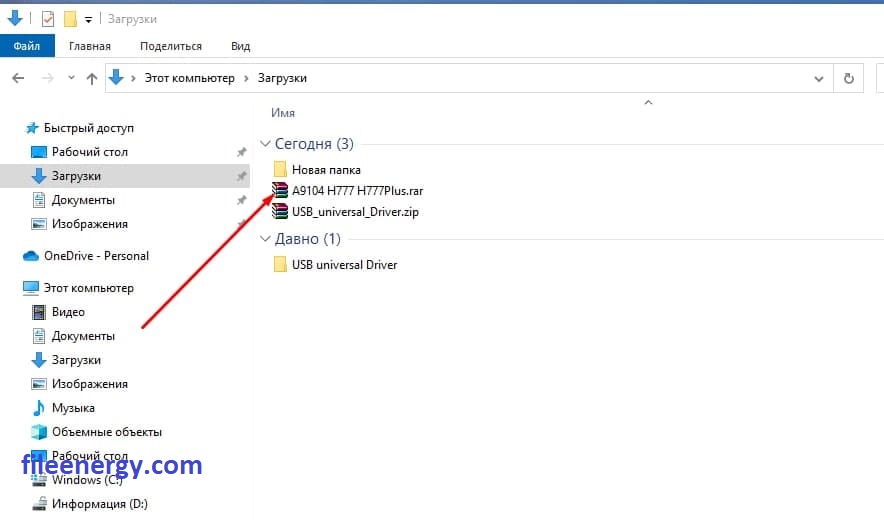Viewport: 884px width, 520px height.
Task: Open the Информация (D:) drive
Action: tap(100, 504)
